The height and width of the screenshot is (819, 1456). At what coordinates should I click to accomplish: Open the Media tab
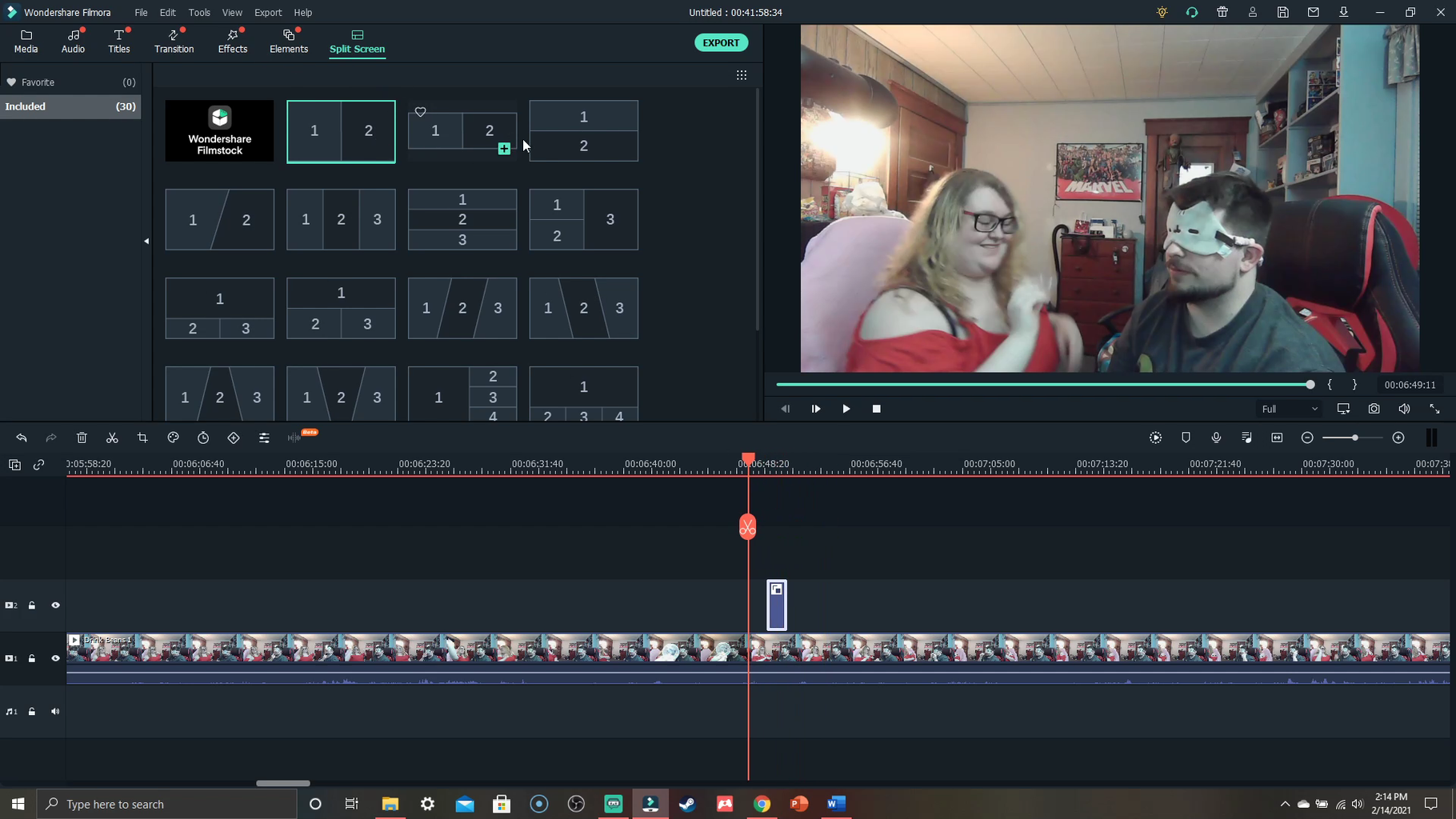pyautogui.click(x=26, y=42)
